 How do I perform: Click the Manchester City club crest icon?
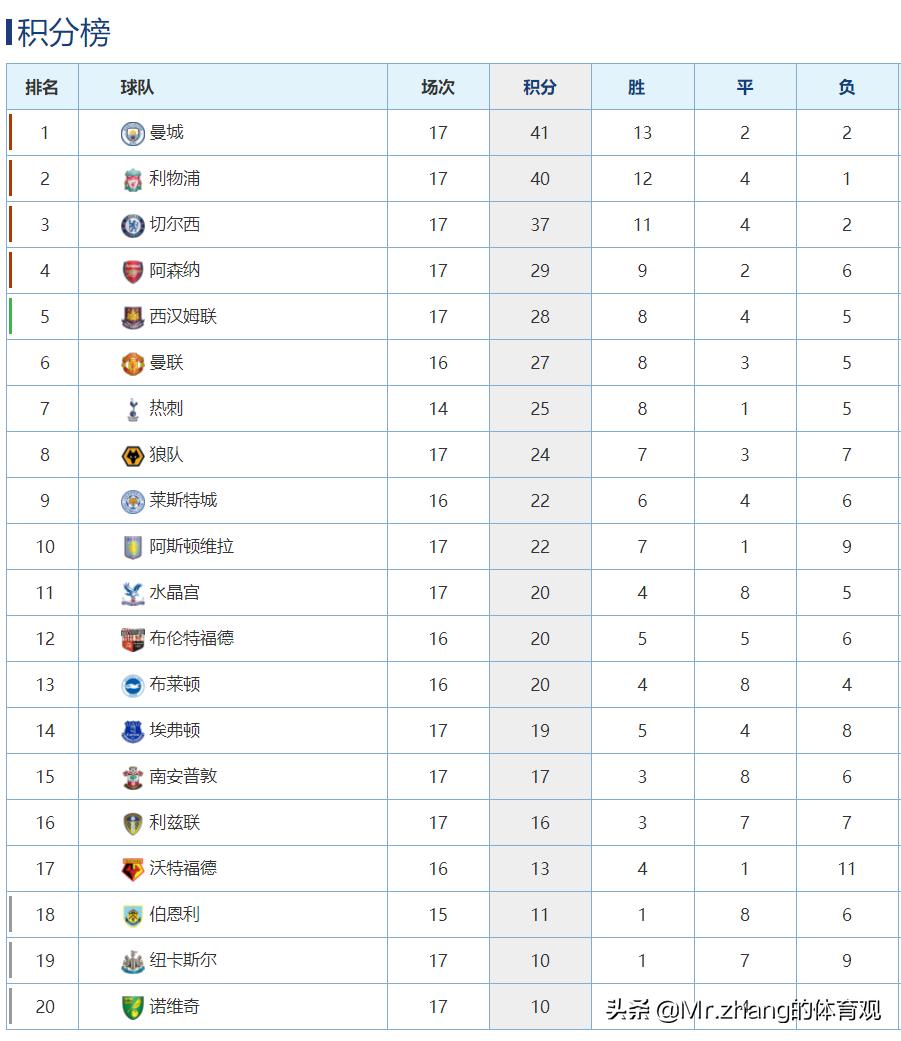132,134
